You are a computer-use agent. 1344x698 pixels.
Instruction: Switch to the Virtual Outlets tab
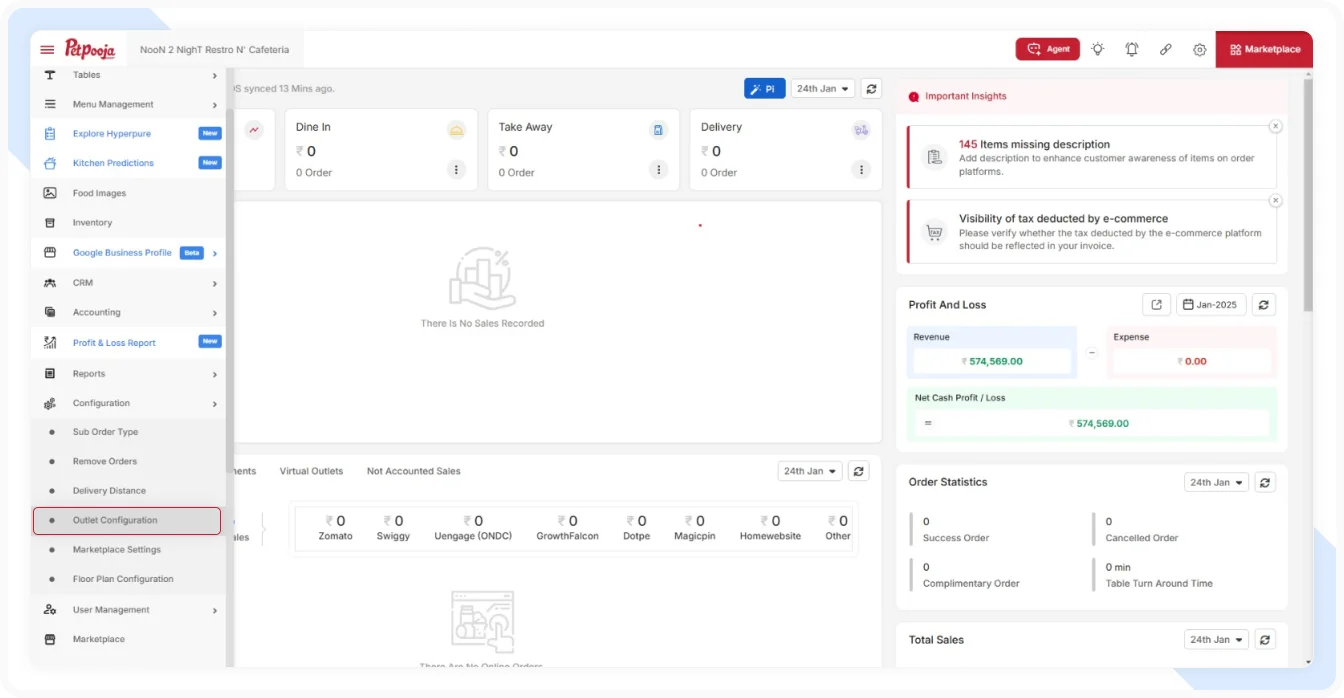click(x=311, y=471)
